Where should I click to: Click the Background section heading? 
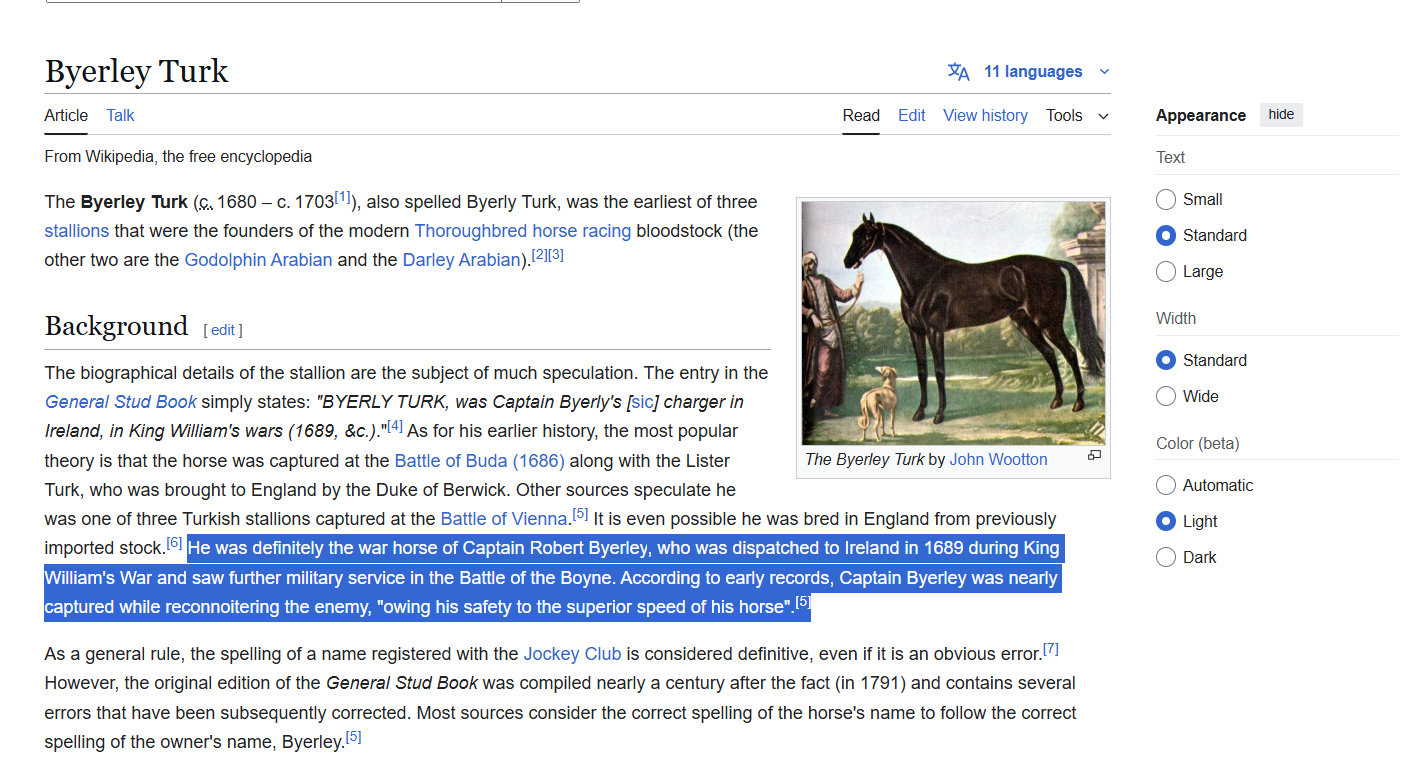[x=116, y=326]
